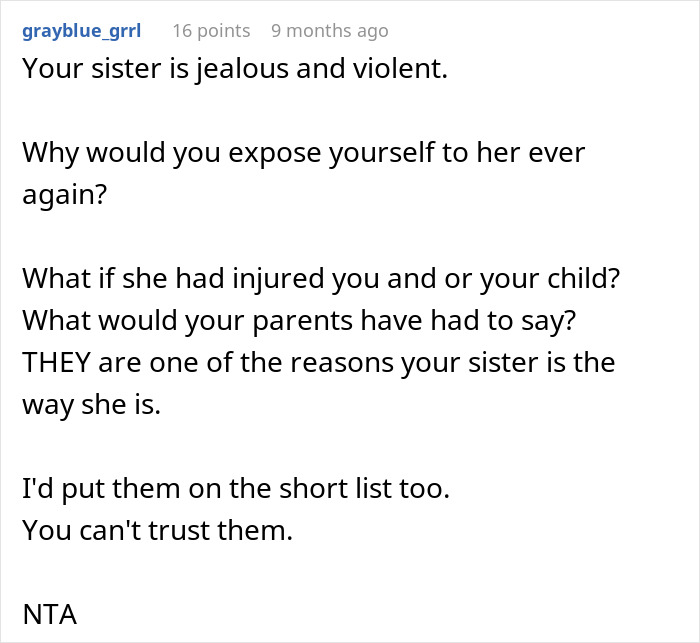Click the '9 months ago' timestamp
This screenshot has width=700, height=643.
point(329,31)
